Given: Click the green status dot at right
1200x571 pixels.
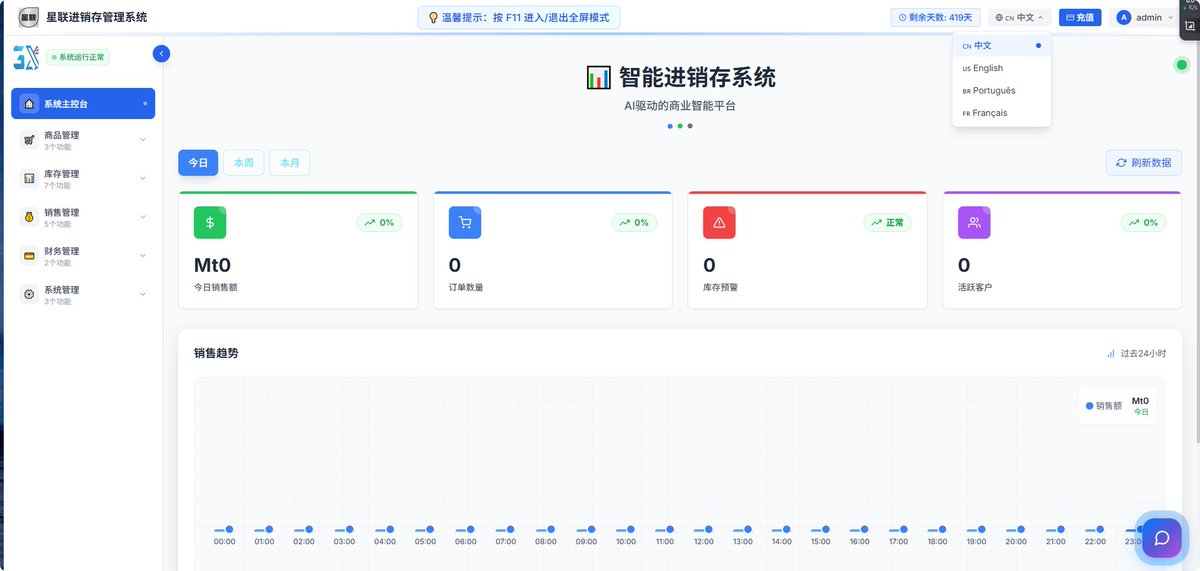Looking at the screenshot, I should coord(1181,65).
